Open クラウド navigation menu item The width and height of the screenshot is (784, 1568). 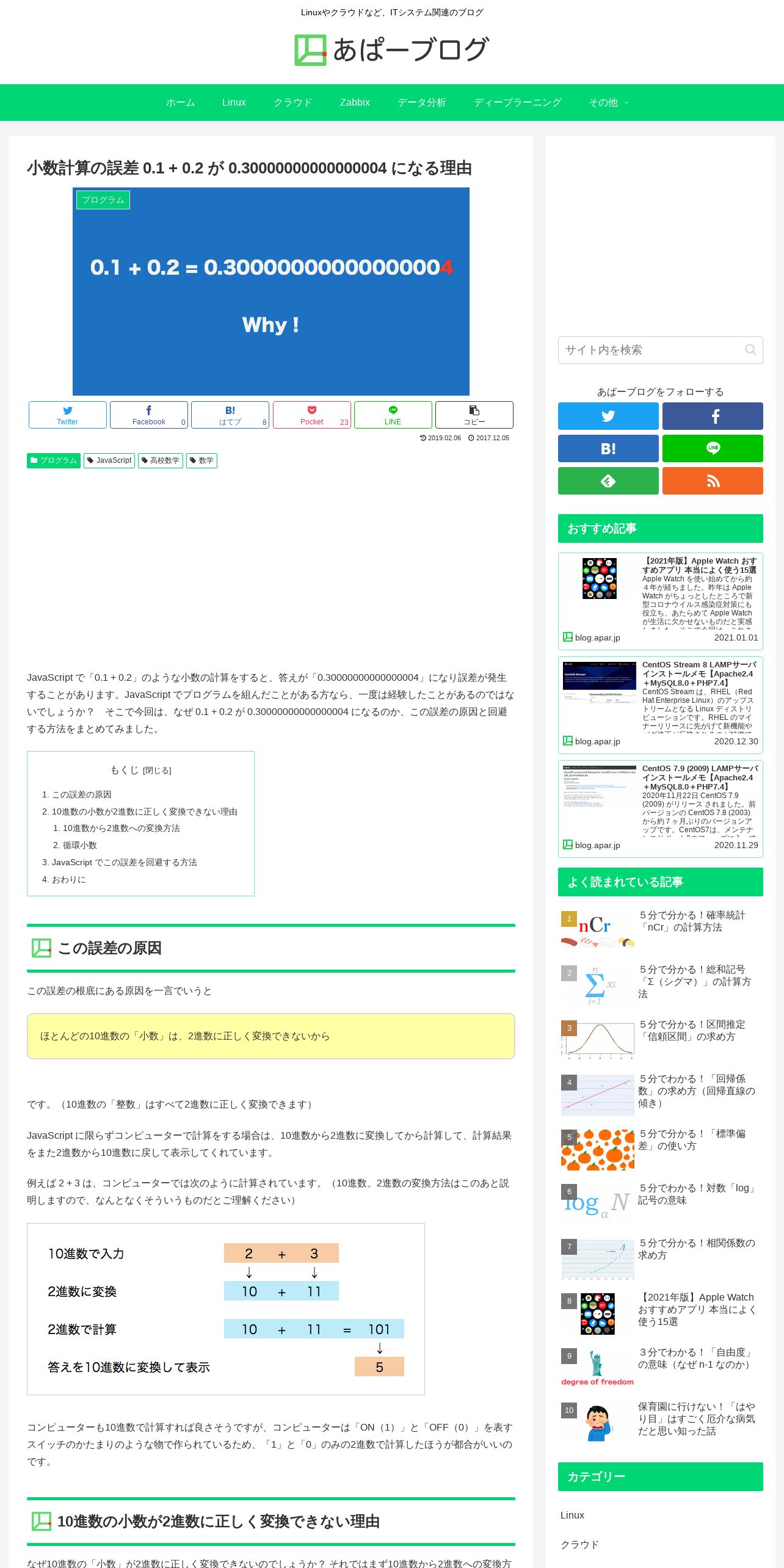pyautogui.click(x=292, y=103)
